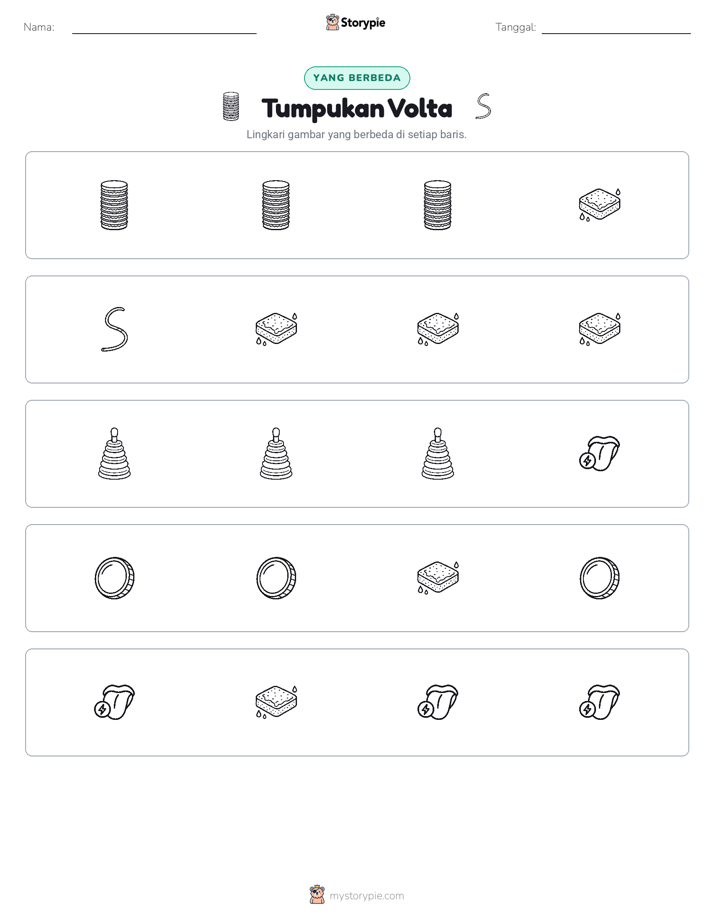The height and width of the screenshot is (924, 714).
Task: Click the YANG BERBEDA badge
Action: tap(357, 78)
